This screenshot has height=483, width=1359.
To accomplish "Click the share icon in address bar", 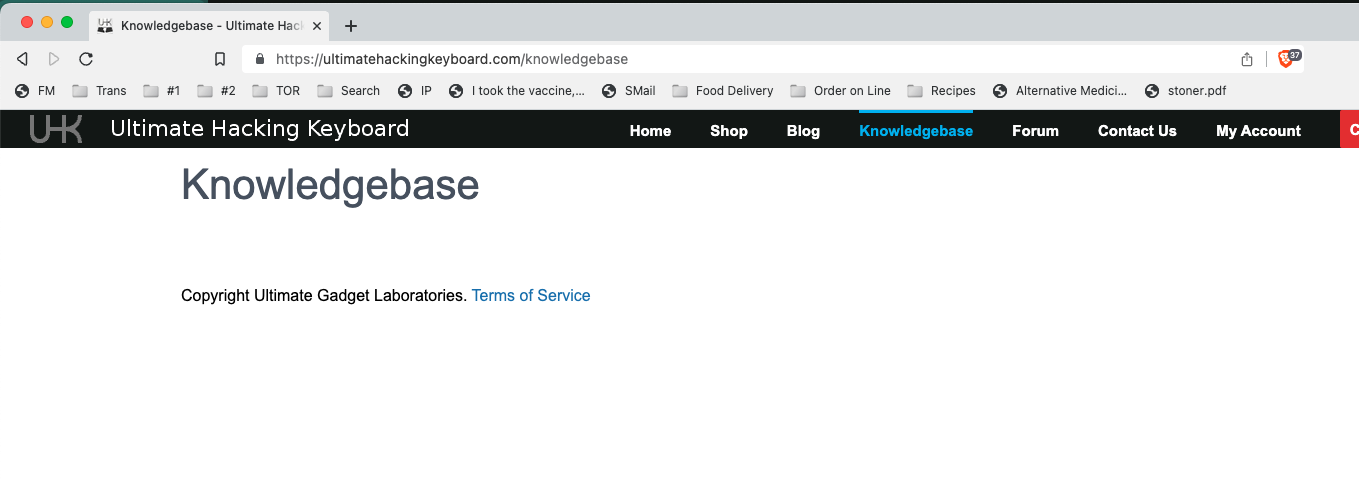I will click(x=1247, y=59).
